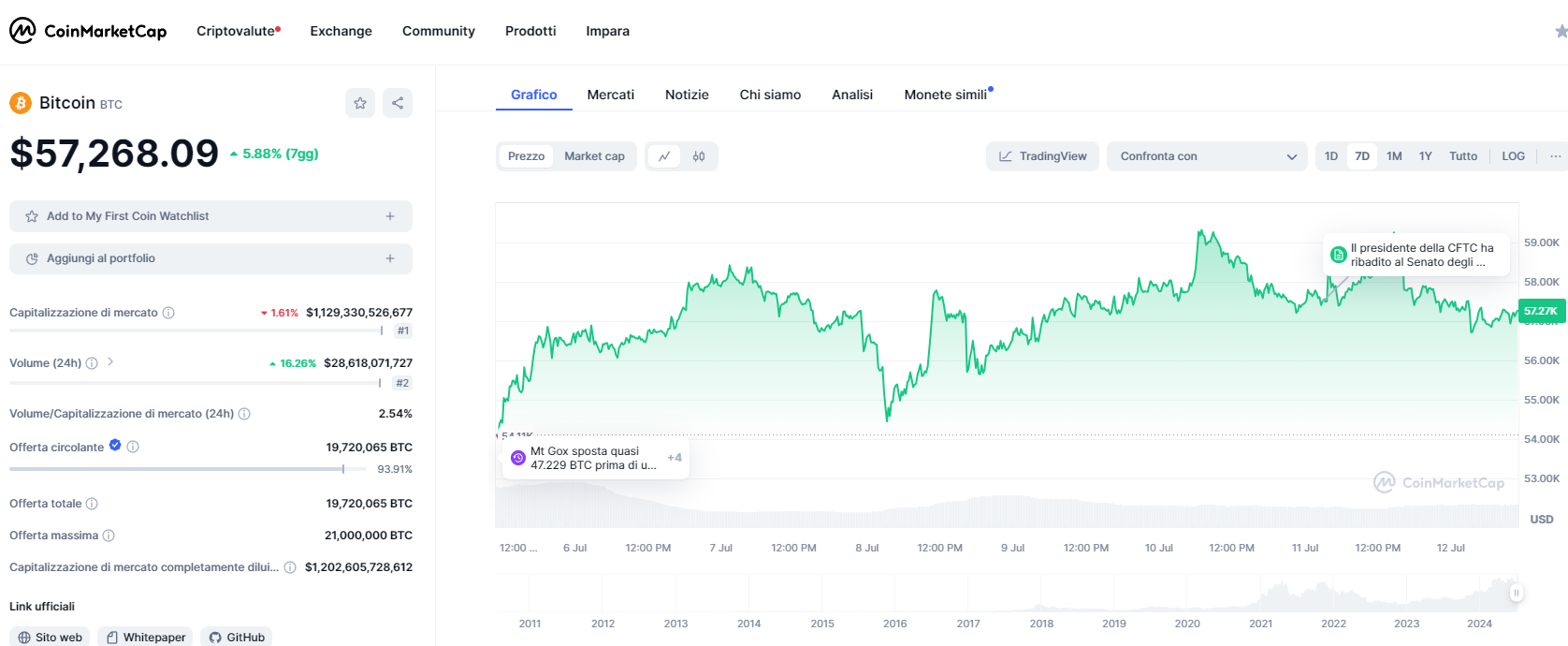1568x646 pixels.
Task: Switch chart to candlestick view icon
Action: (699, 156)
